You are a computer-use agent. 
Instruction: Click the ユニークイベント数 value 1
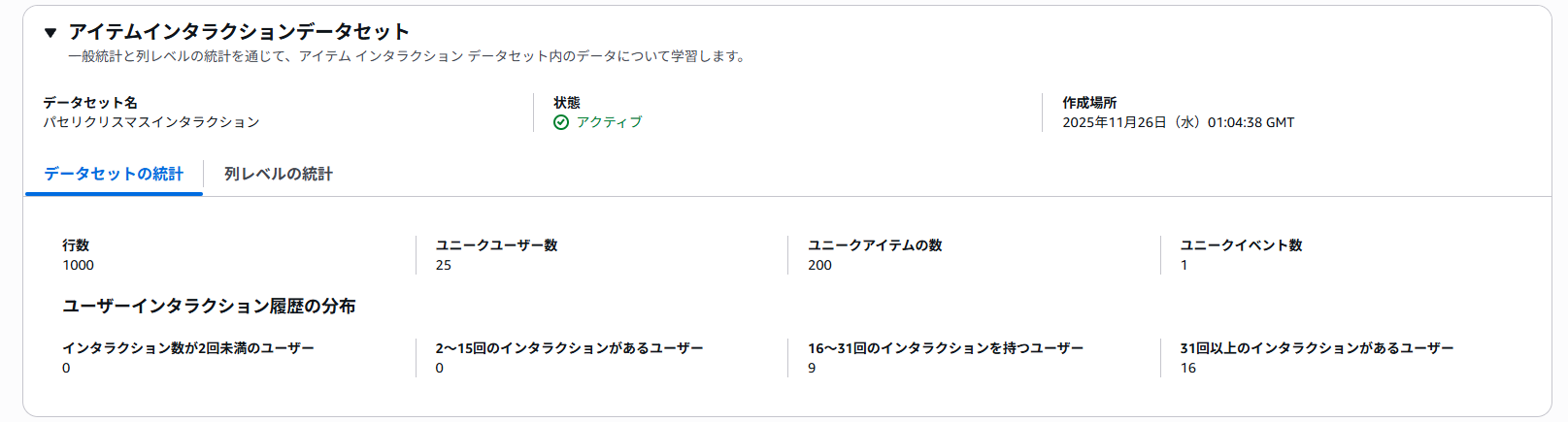coord(1184,265)
